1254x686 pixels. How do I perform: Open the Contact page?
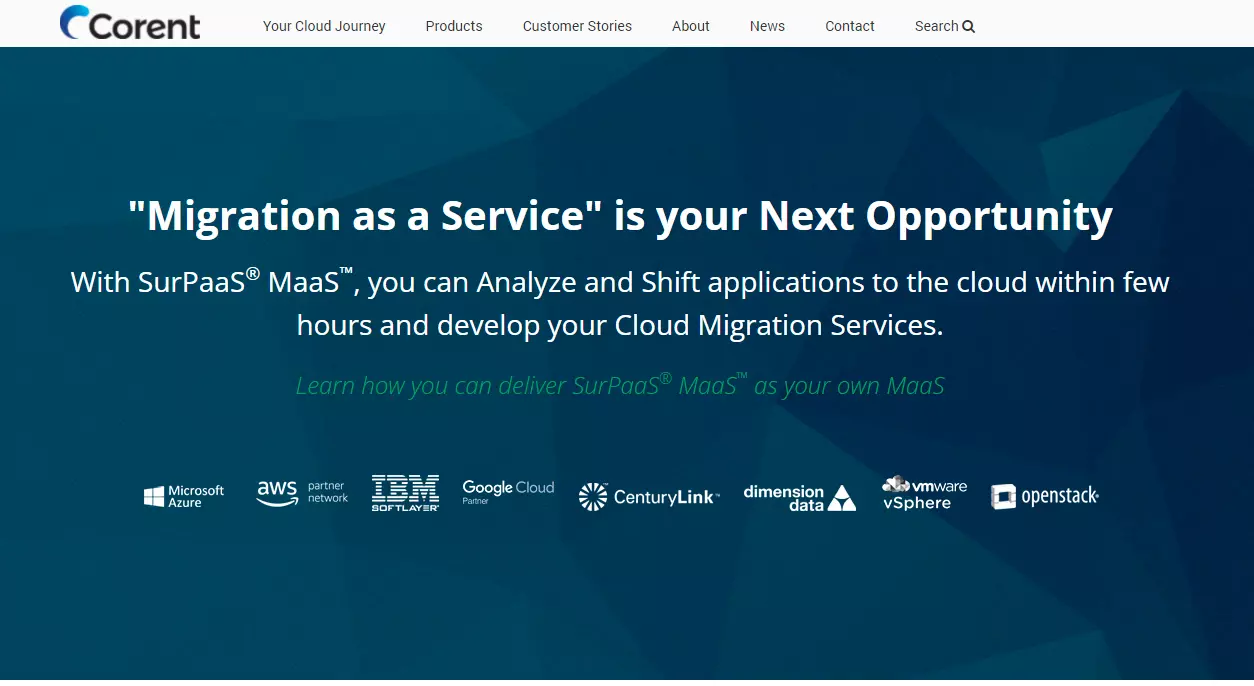click(850, 26)
